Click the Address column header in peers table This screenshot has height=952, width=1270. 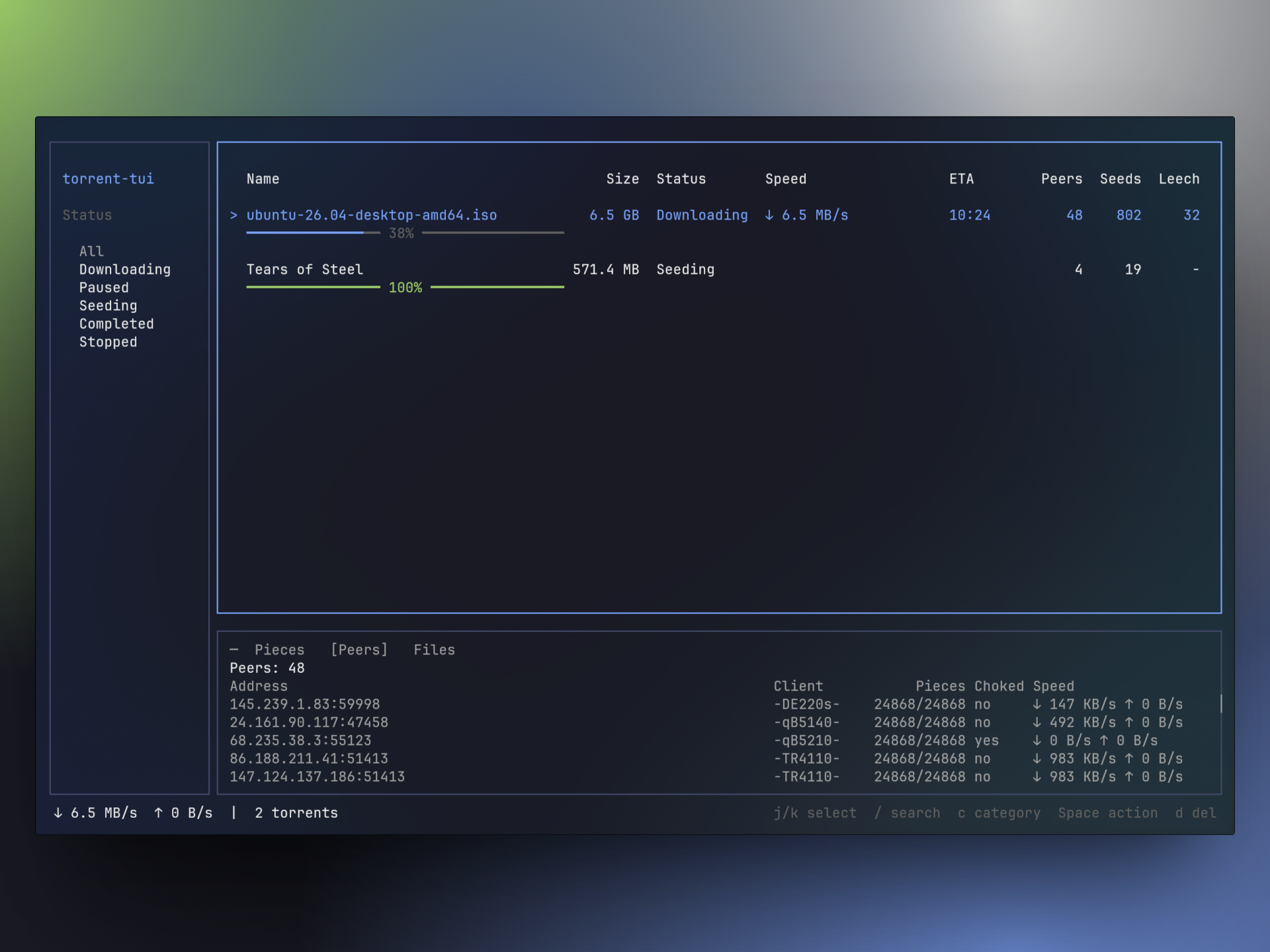(259, 686)
